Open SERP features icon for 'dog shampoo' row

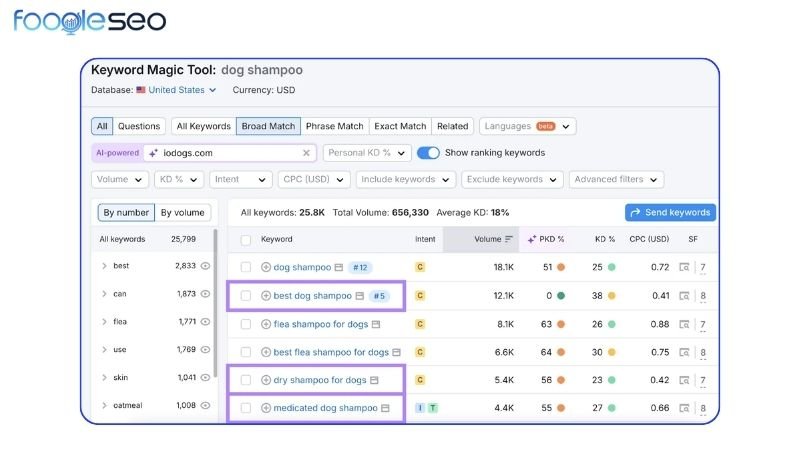[x=684, y=267]
